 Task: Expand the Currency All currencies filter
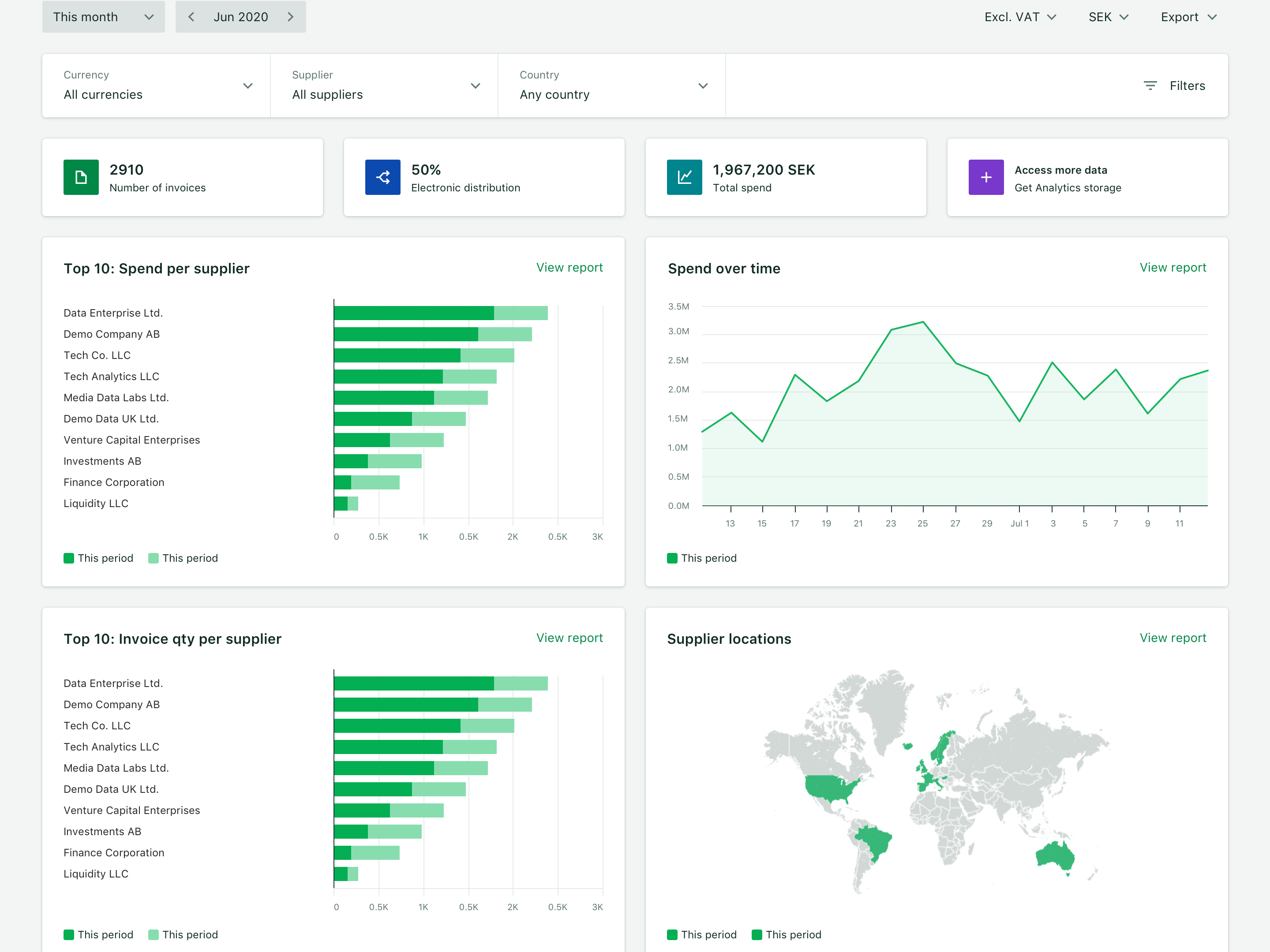pos(156,86)
